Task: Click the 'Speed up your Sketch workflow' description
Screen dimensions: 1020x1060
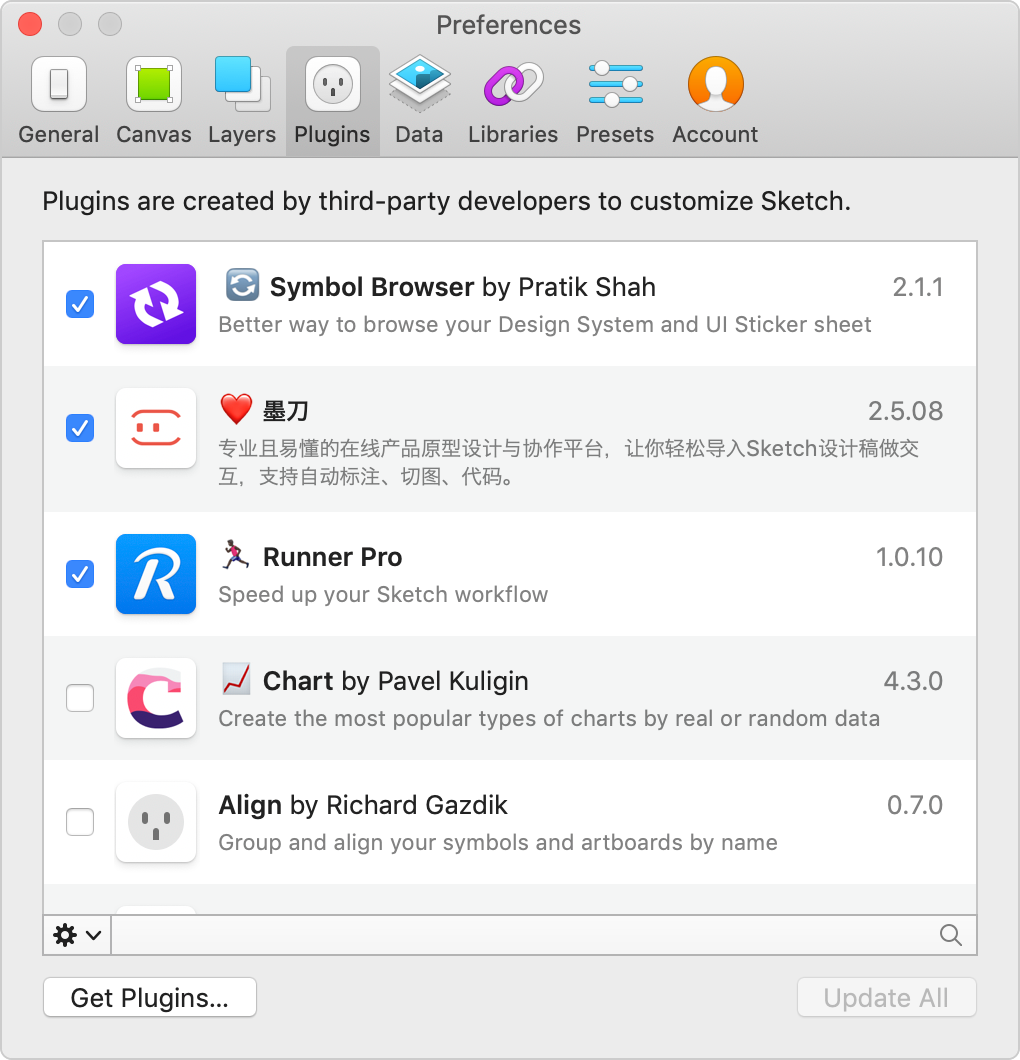Action: [383, 594]
